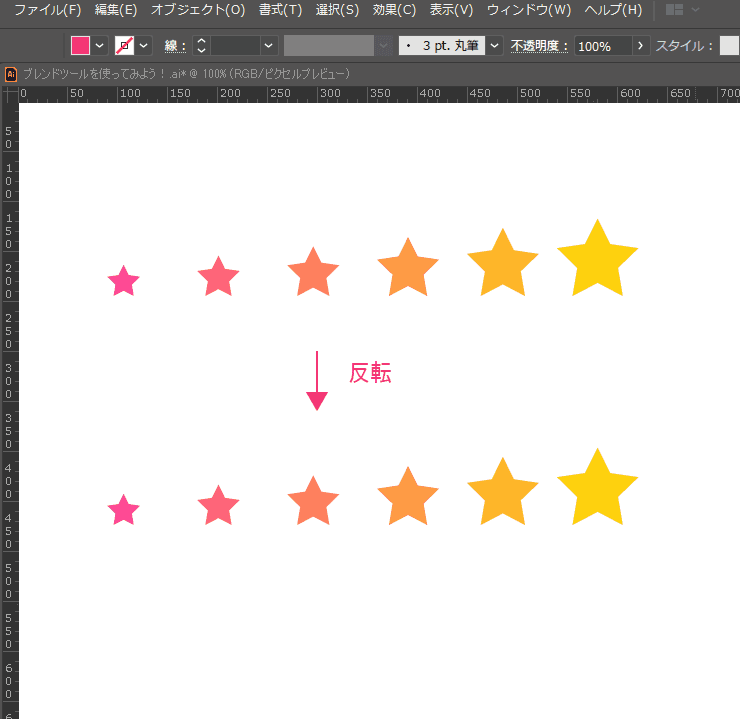This screenshot has height=719, width=740.
Task: Select the largest yellow star in top row
Action: tap(597, 262)
